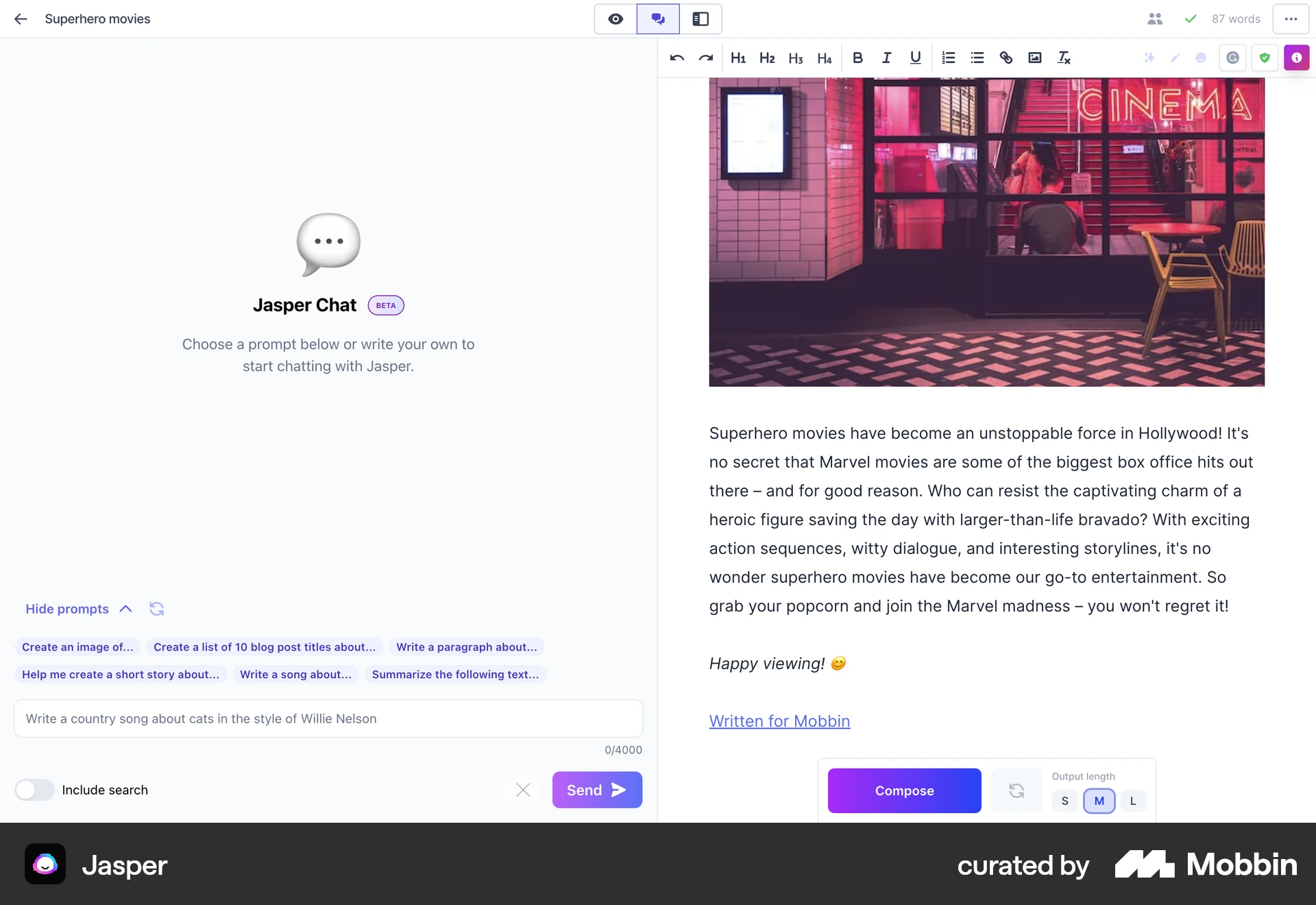Image resolution: width=1316 pixels, height=905 pixels.
Task: Toggle italic formatting
Action: 886,58
